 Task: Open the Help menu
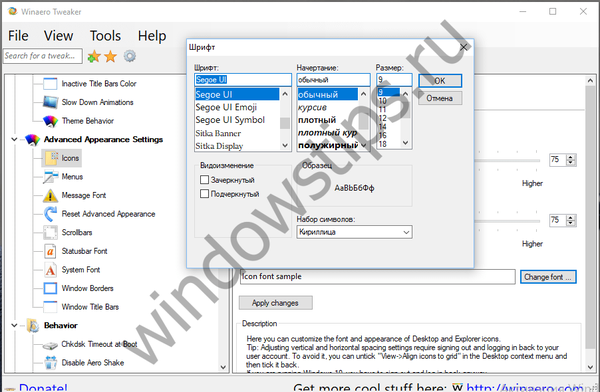click(152, 36)
